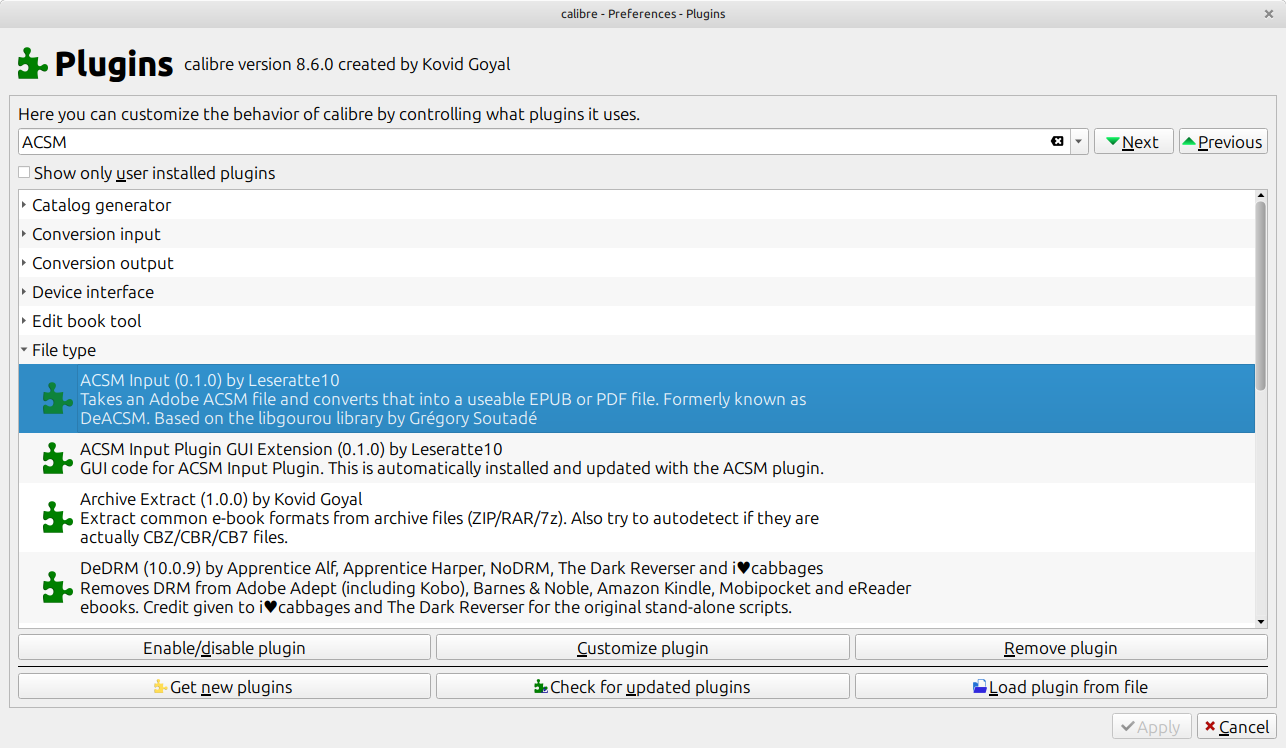Expand the Device interface category
The width and height of the screenshot is (1286, 748).
point(23,292)
